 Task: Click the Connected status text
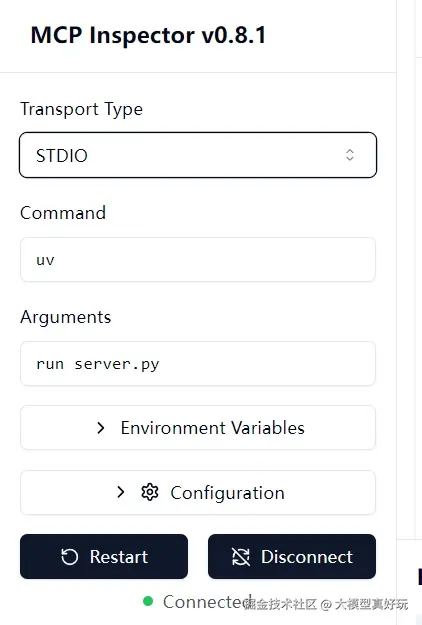(207, 601)
